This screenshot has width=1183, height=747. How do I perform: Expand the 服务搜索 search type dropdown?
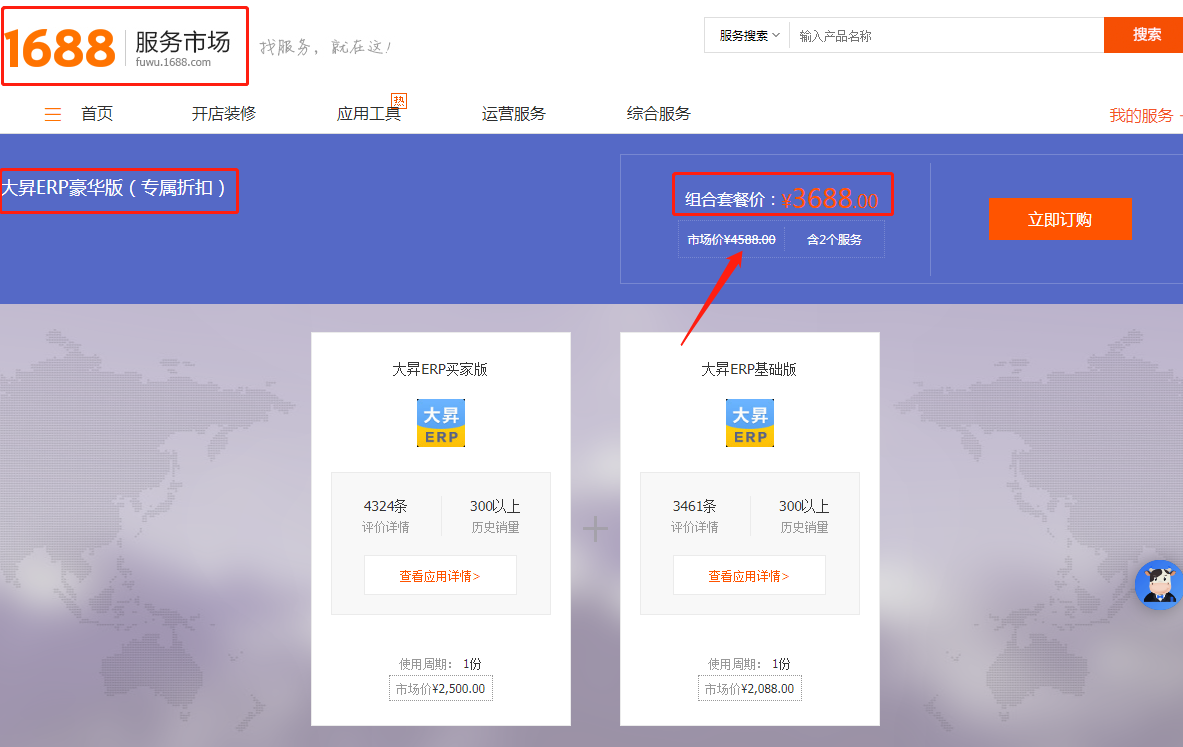pos(748,35)
